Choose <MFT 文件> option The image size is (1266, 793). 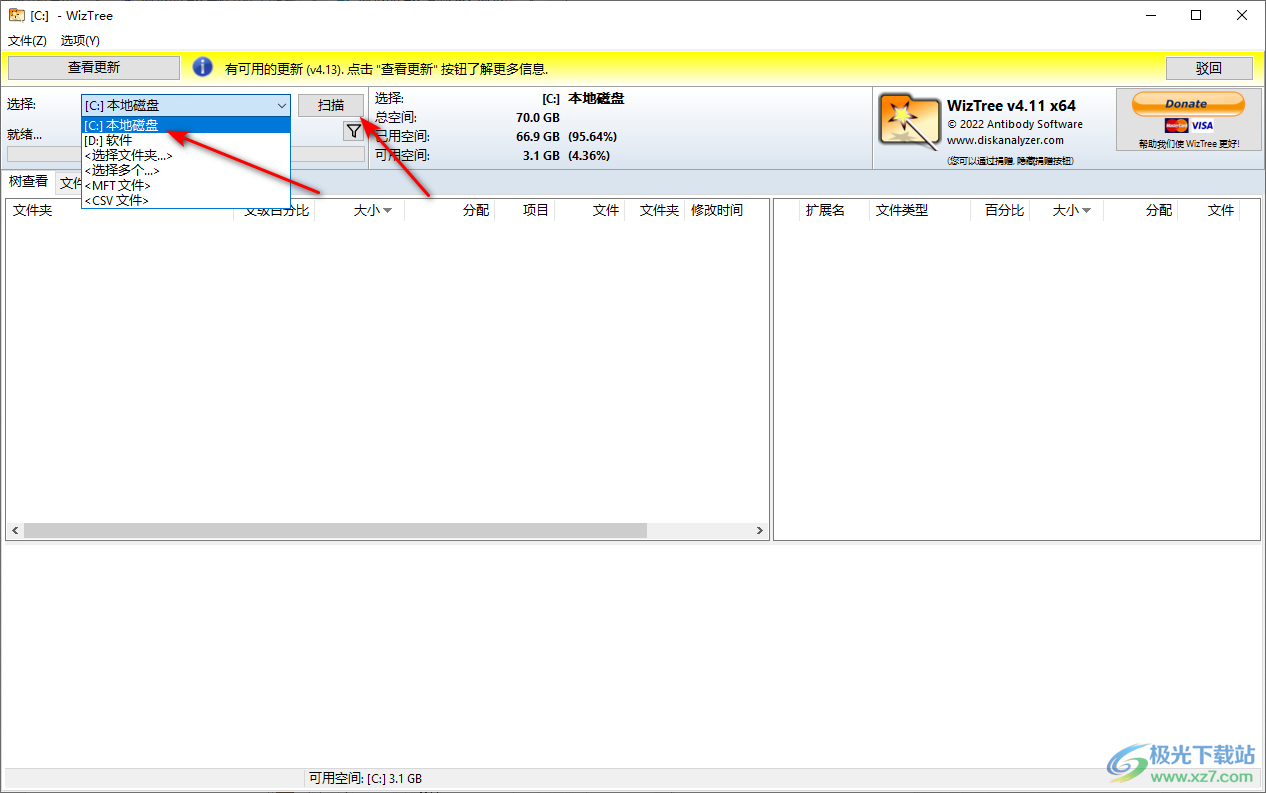[x=186, y=186]
